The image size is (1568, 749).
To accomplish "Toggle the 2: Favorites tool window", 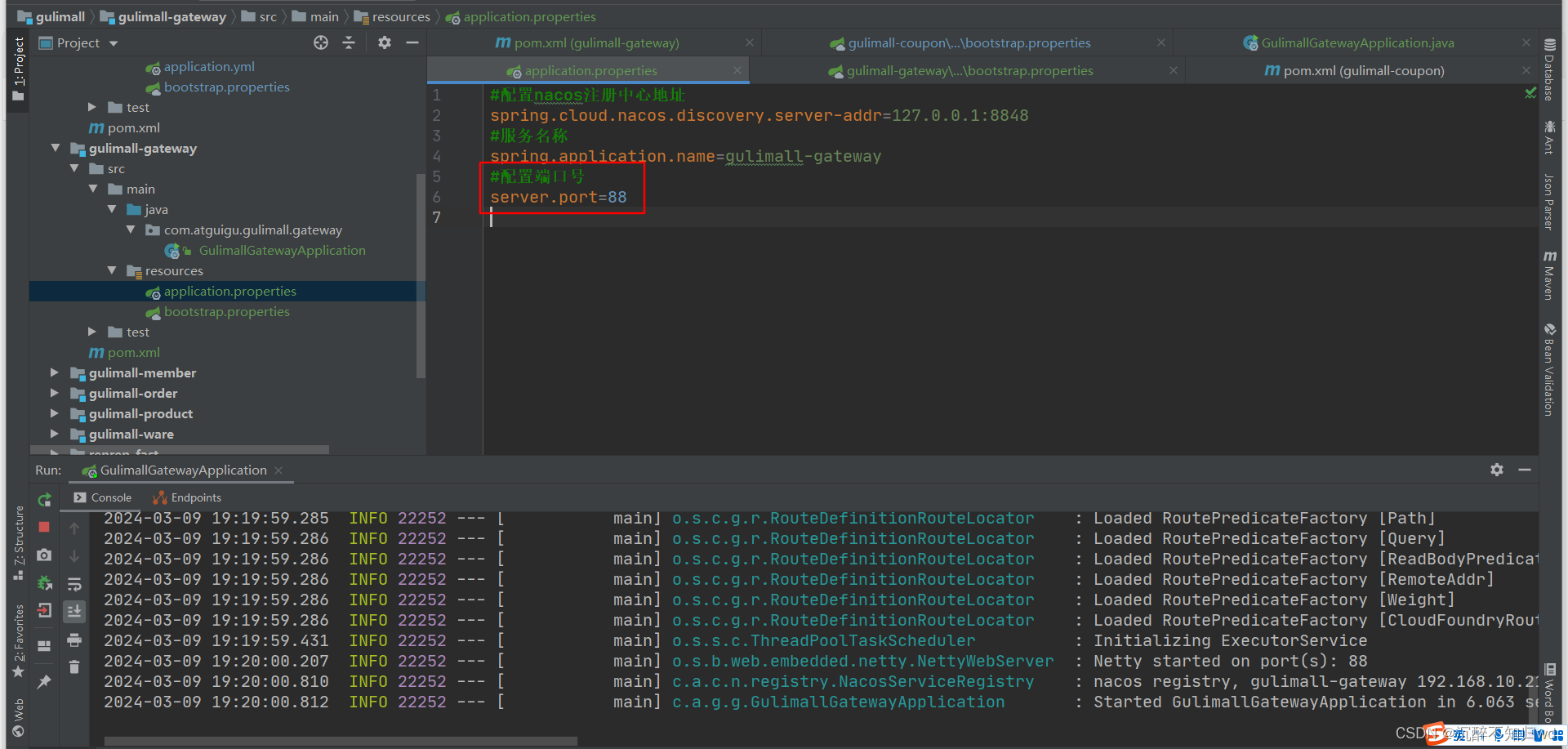I will (18, 641).
